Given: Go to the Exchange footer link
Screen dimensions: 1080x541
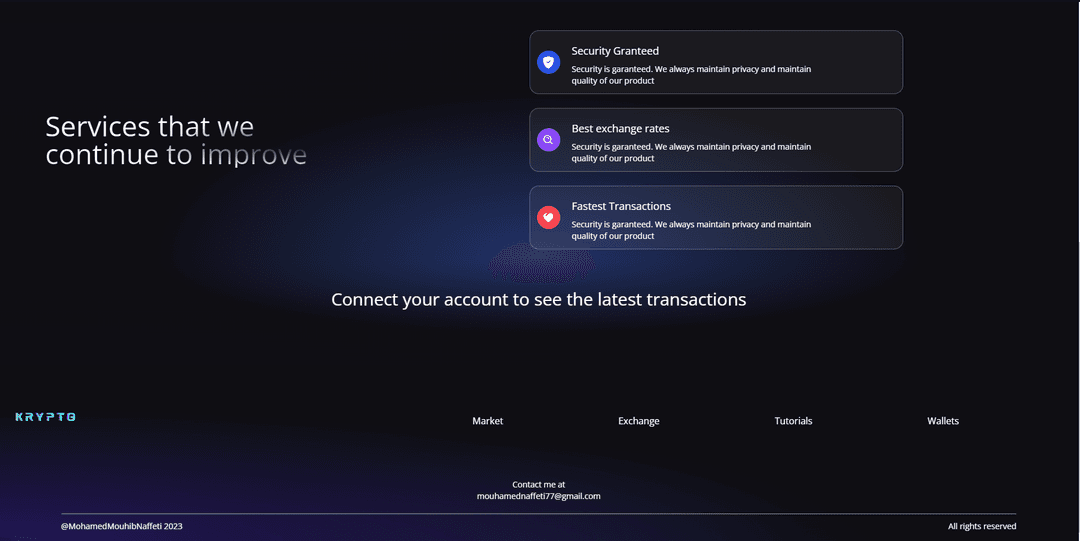Looking at the screenshot, I should [638, 421].
